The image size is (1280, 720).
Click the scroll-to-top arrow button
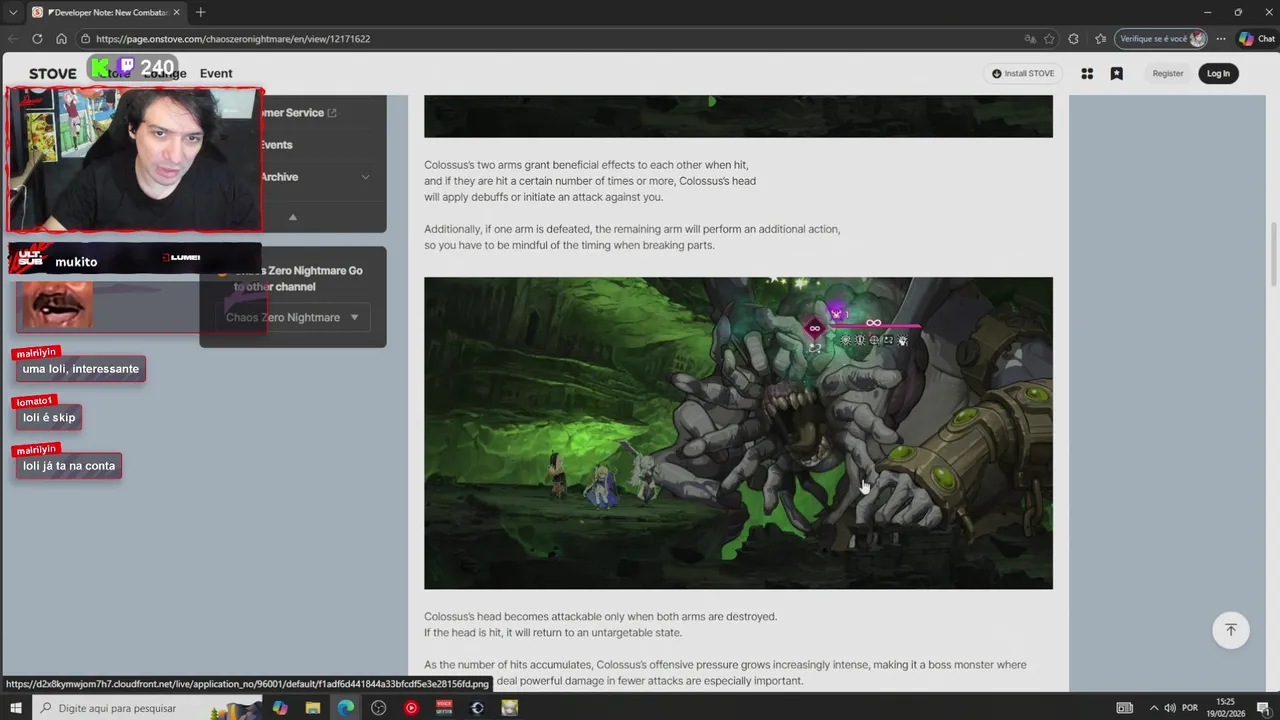click(1231, 630)
